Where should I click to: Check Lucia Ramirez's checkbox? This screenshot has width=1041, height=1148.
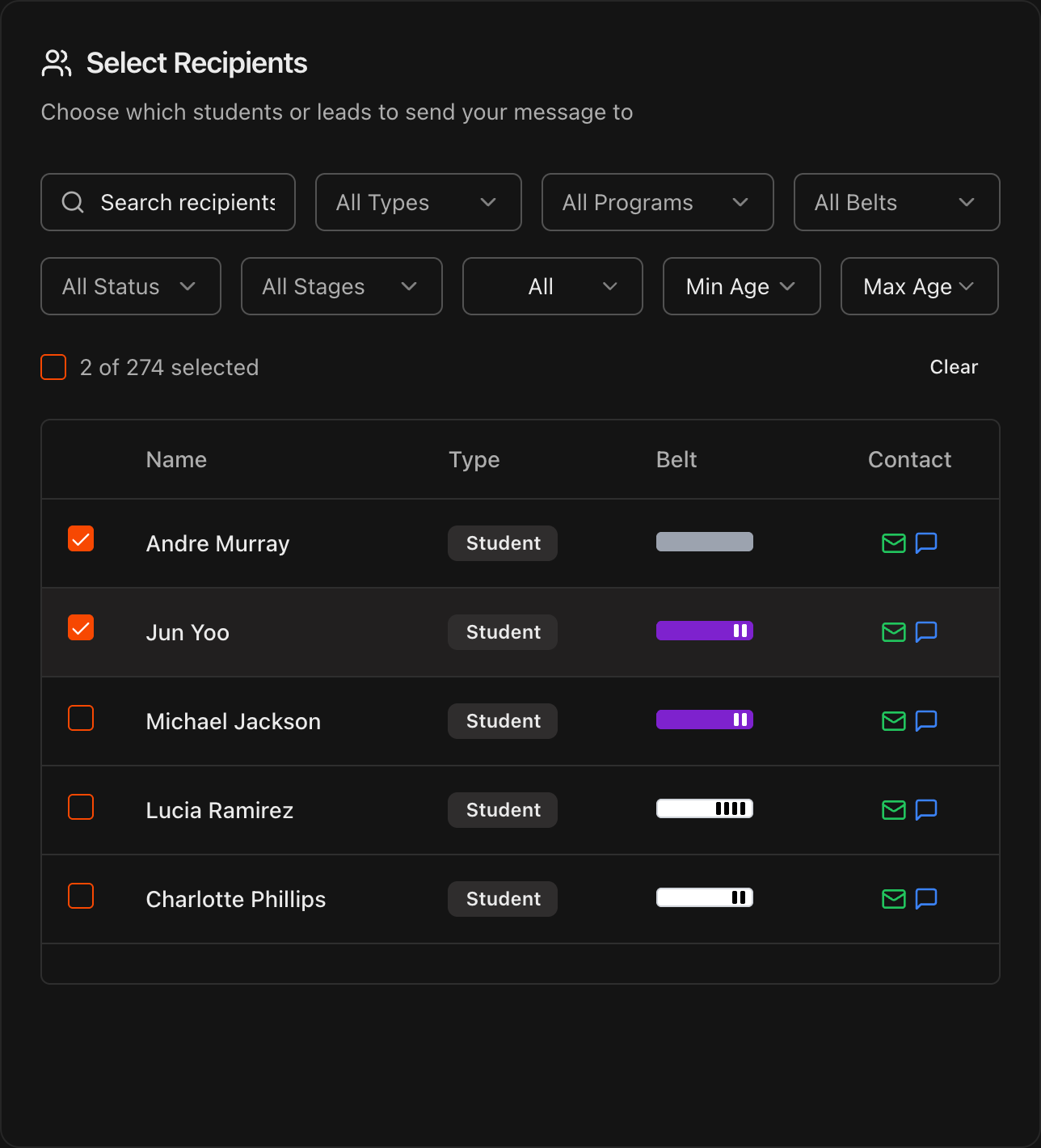81,807
